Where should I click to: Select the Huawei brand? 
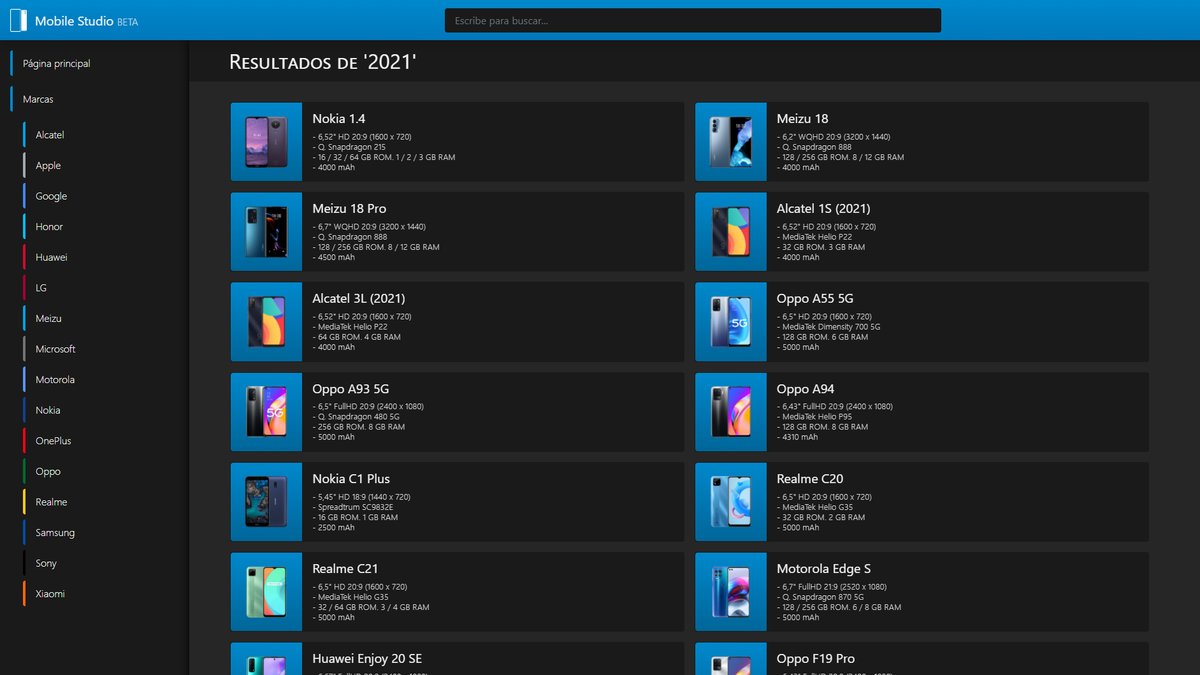click(x=50, y=257)
